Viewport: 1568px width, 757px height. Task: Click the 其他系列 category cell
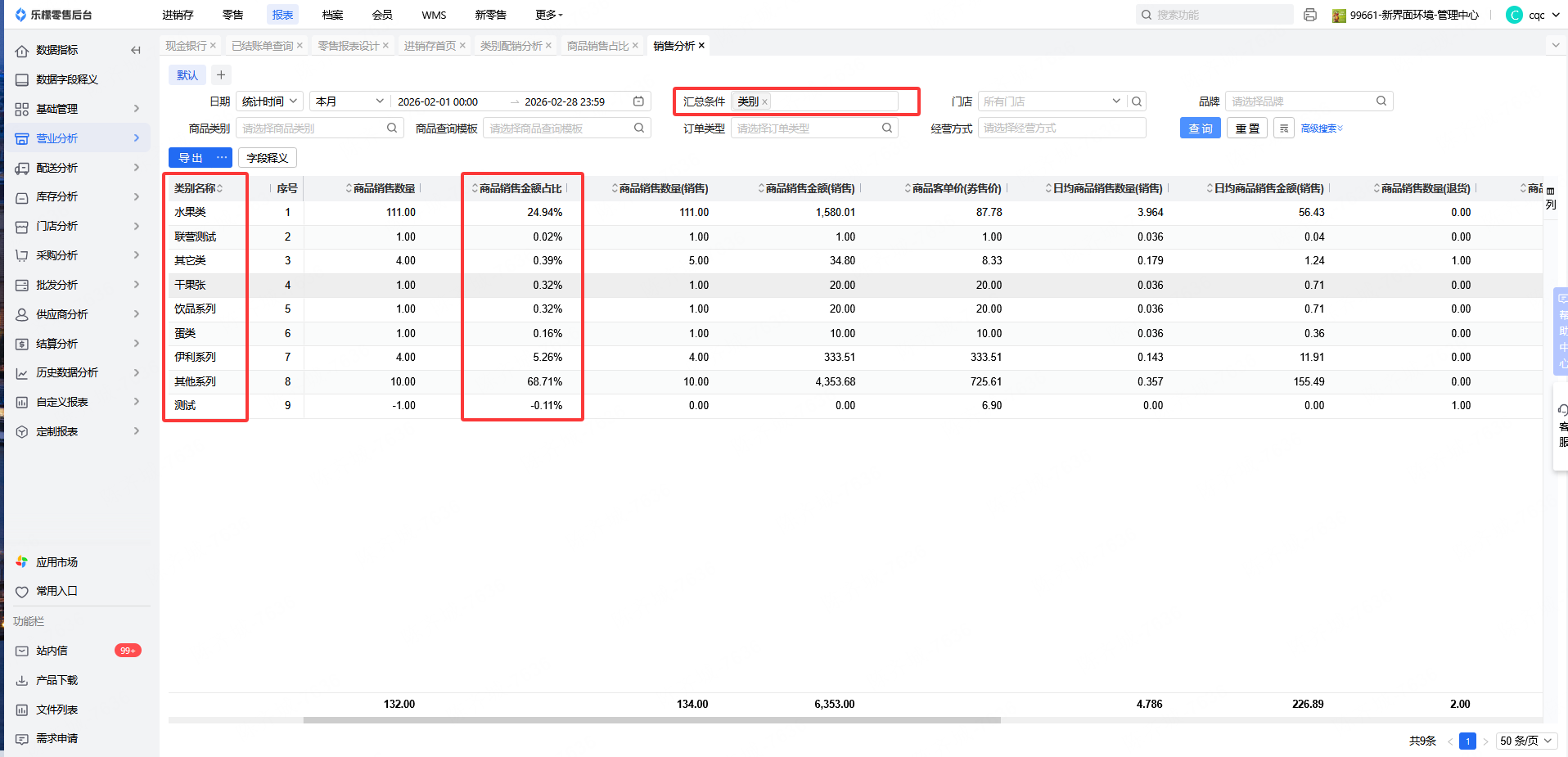pyautogui.click(x=195, y=381)
